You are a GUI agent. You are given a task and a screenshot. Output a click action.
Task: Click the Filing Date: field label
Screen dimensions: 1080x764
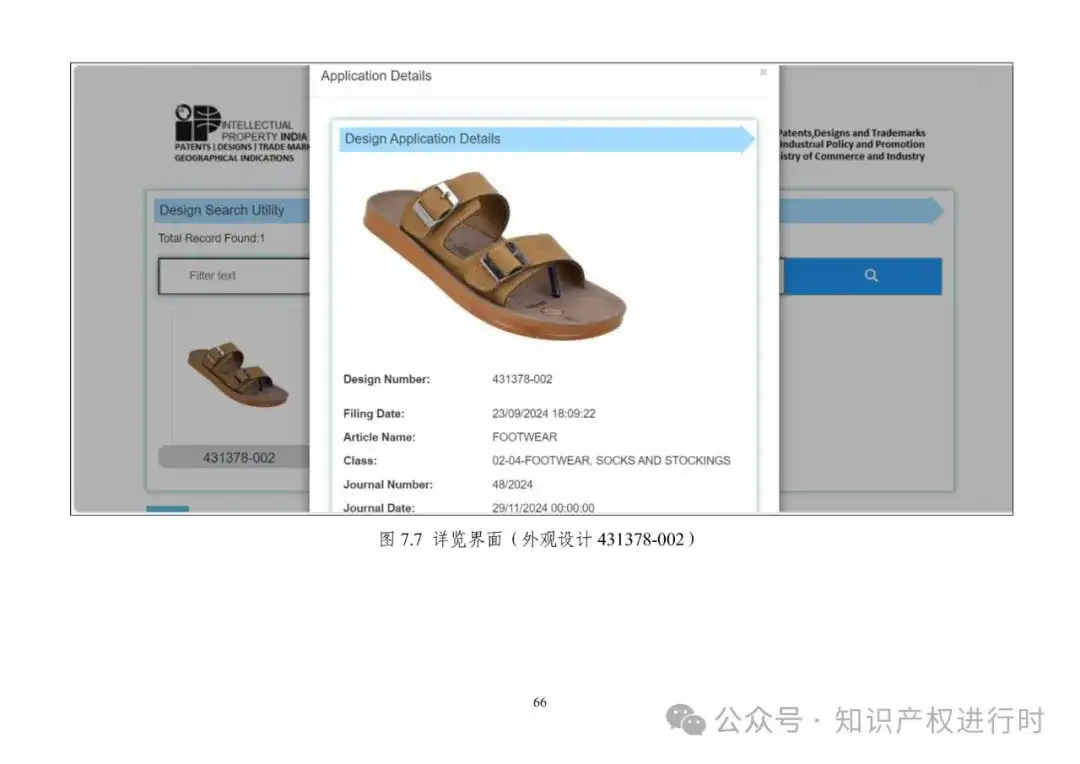(x=374, y=414)
